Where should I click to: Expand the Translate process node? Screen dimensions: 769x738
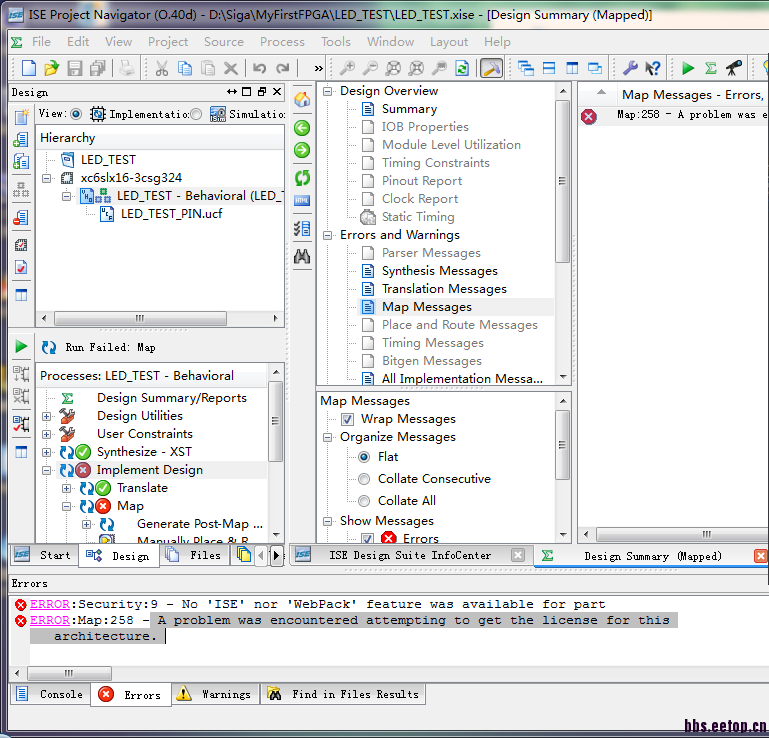[67, 488]
